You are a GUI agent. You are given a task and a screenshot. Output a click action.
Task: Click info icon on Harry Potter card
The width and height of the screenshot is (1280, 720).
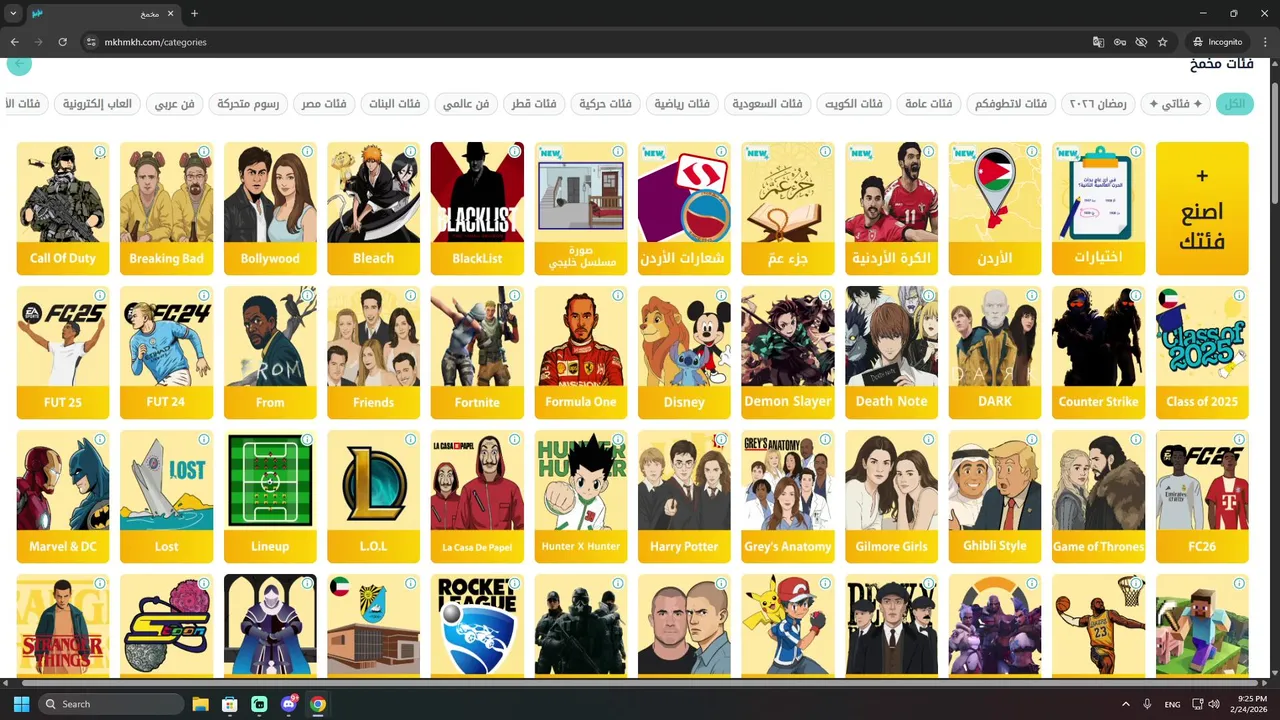click(x=721, y=440)
